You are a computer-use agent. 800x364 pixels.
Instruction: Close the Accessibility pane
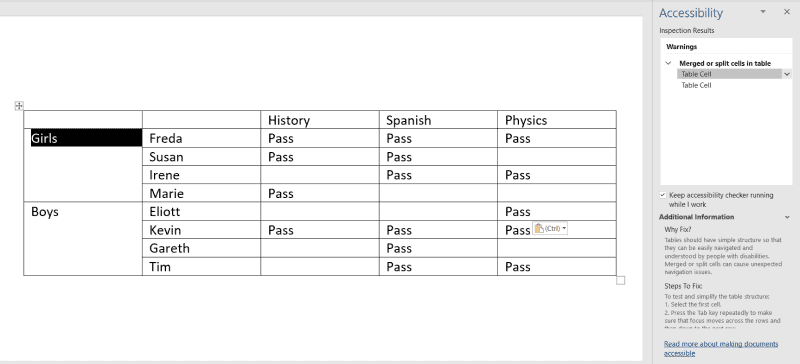pos(786,12)
